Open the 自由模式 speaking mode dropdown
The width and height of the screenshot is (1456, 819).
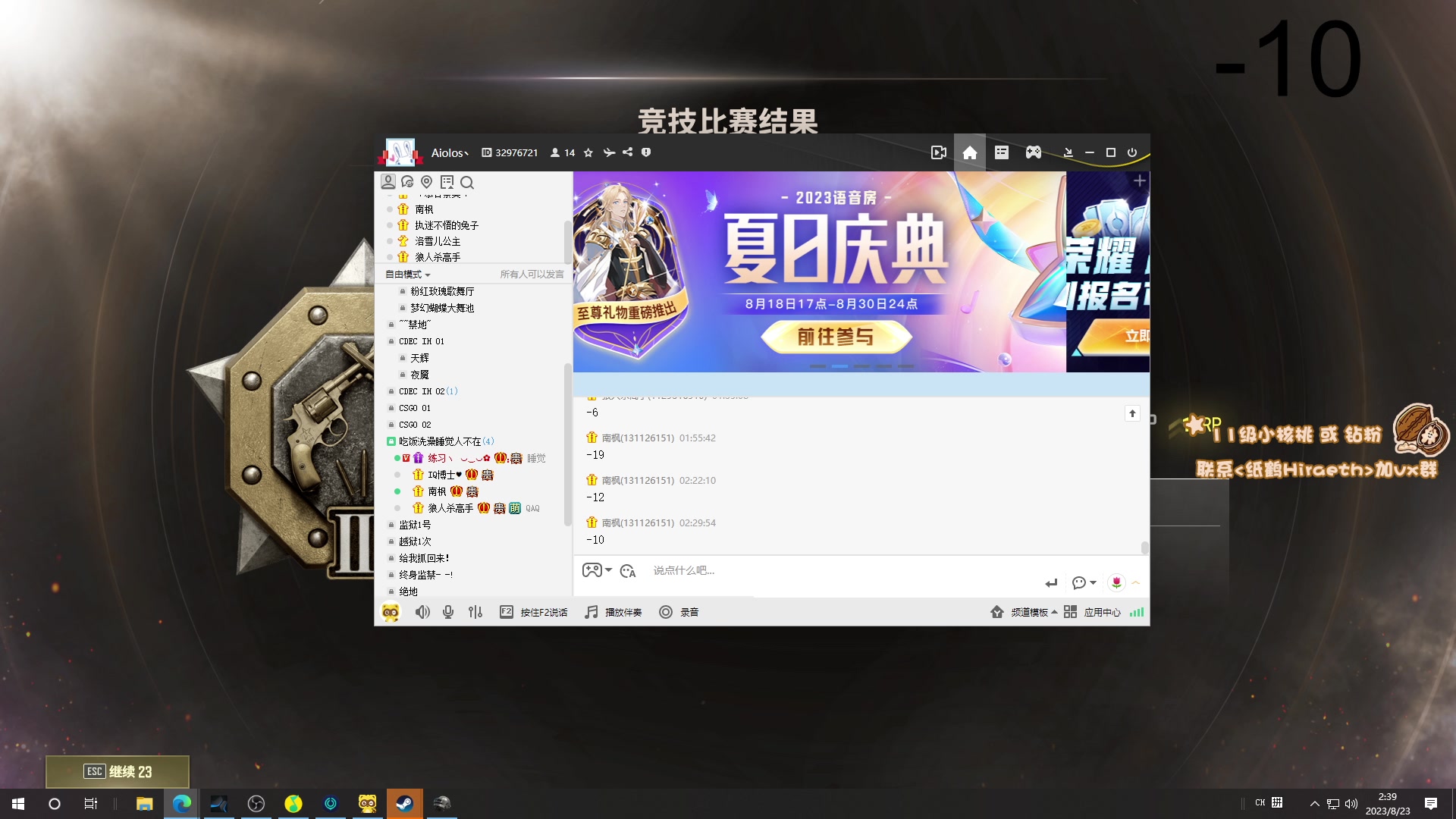point(406,275)
